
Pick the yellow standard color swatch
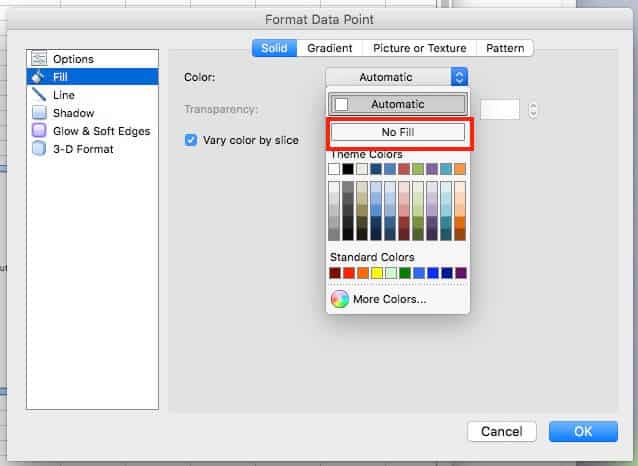(377, 273)
